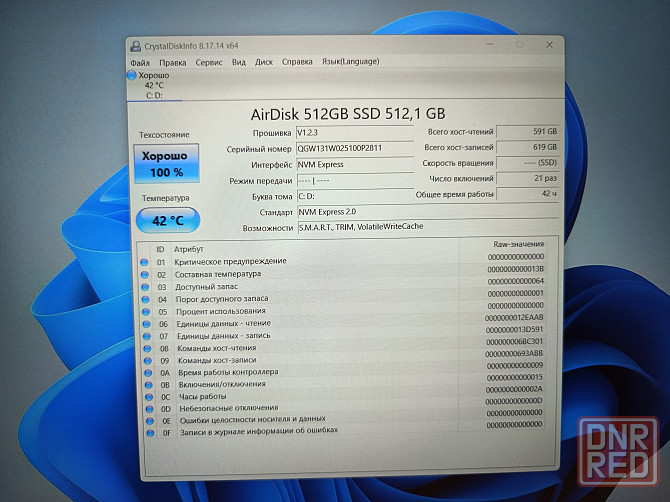Click raw value 00000006BC301

point(514,342)
